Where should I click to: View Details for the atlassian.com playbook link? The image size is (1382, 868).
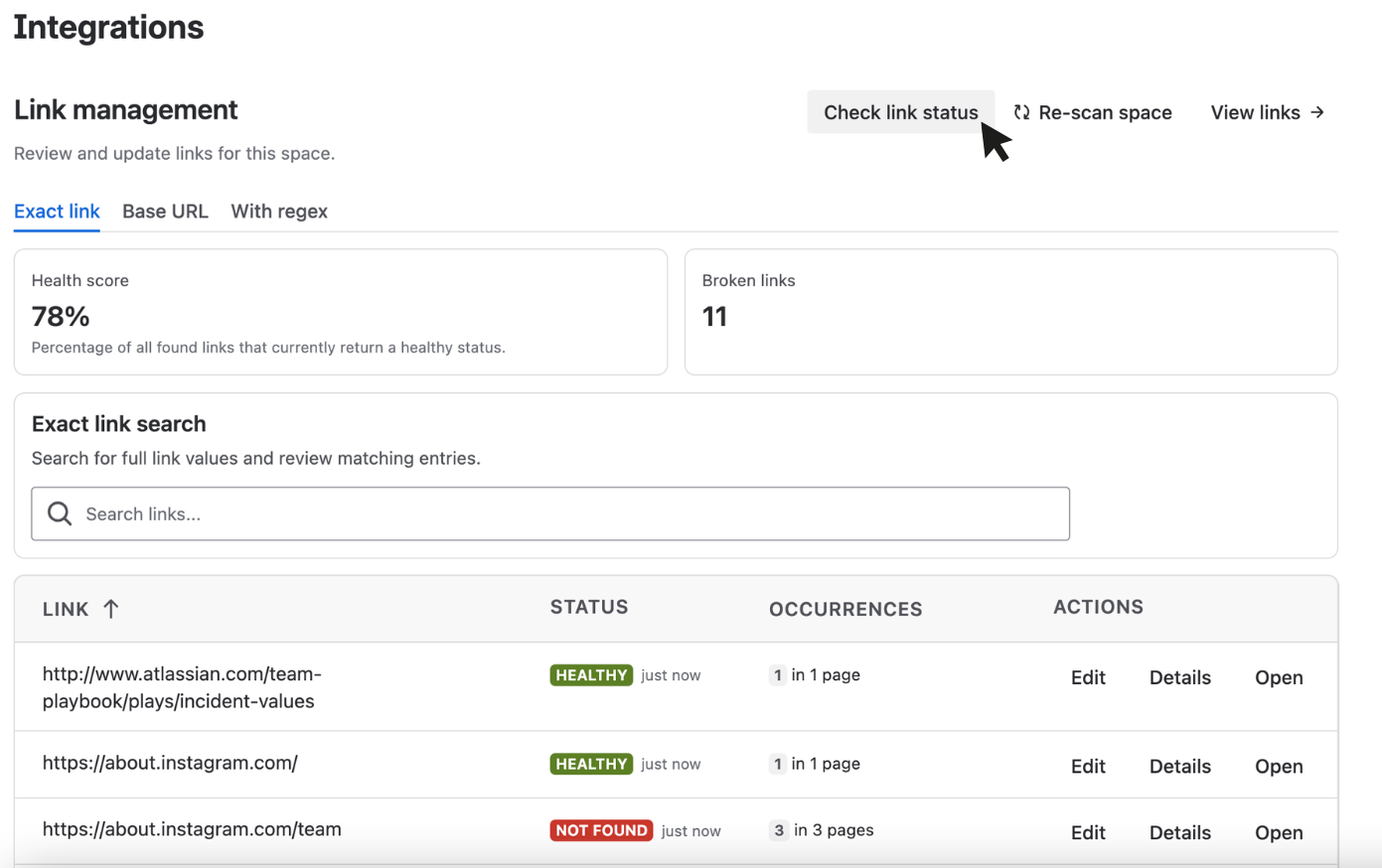(1180, 676)
